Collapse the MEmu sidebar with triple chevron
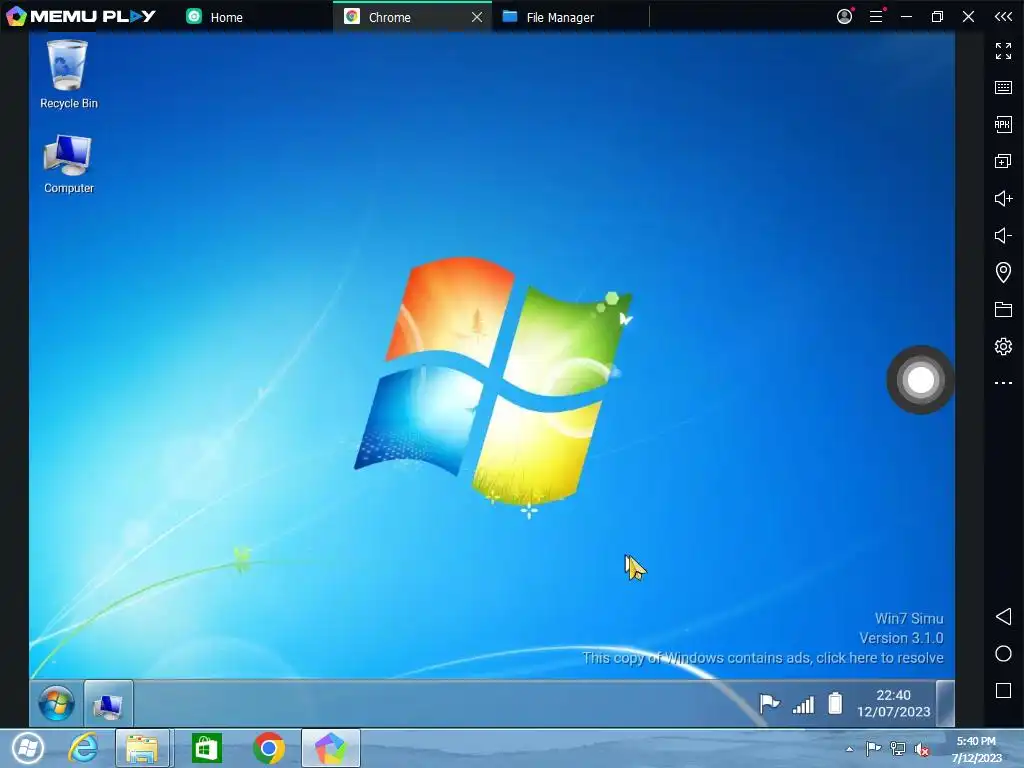 (x=1003, y=16)
